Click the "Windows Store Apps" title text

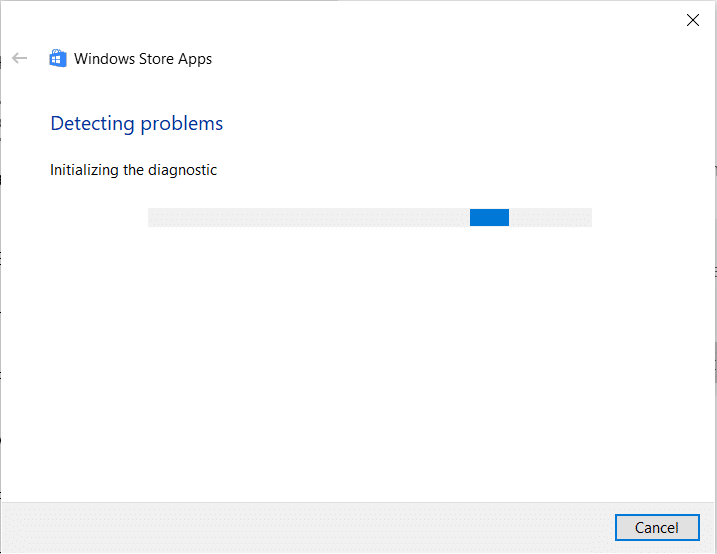tap(143, 59)
